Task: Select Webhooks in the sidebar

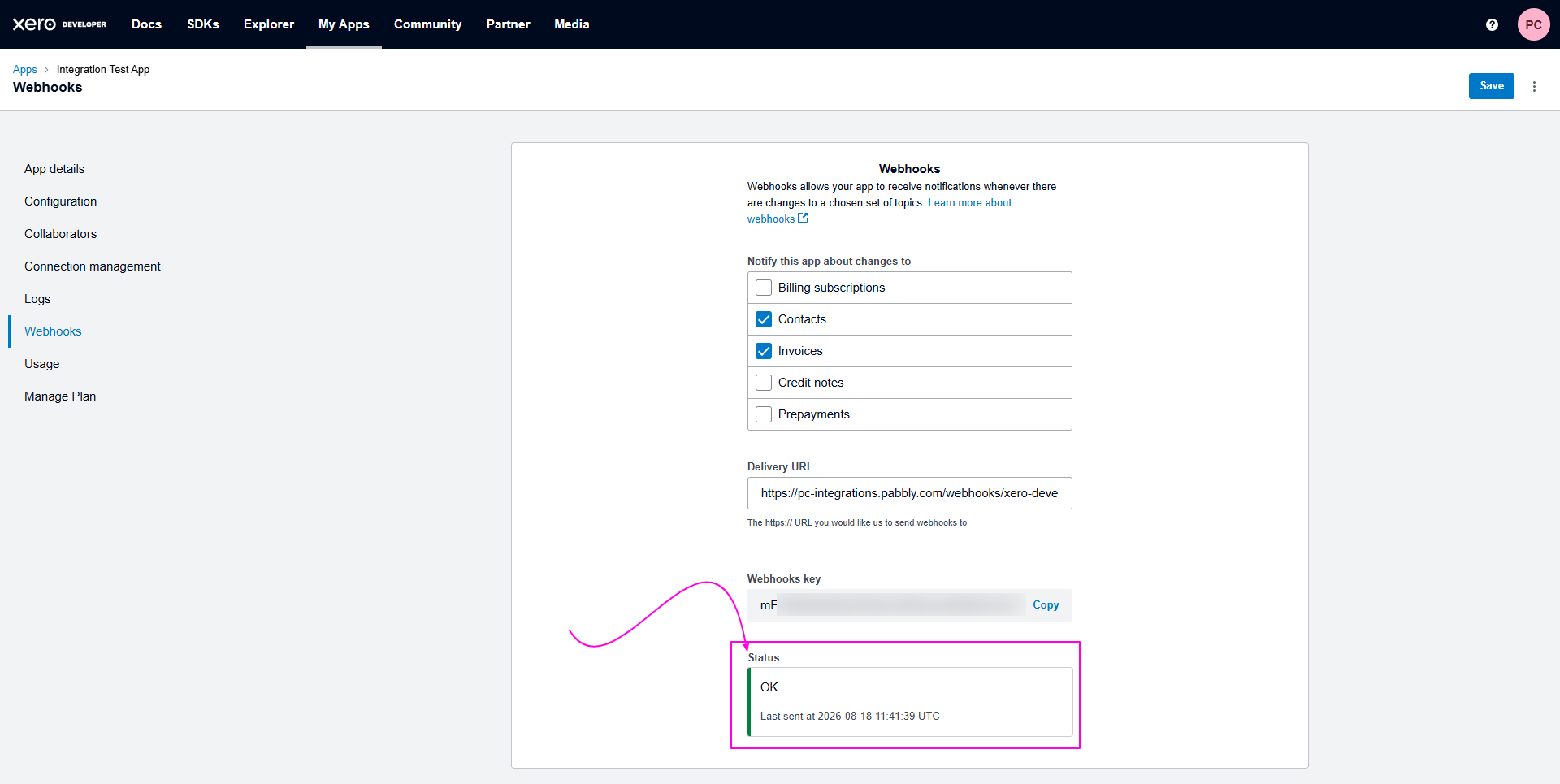Action: (53, 331)
